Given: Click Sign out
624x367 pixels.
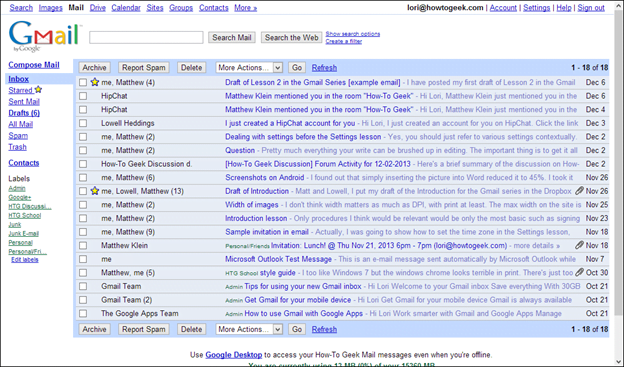Looking at the screenshot, I should pyautogui.click(x=591, y=8).
